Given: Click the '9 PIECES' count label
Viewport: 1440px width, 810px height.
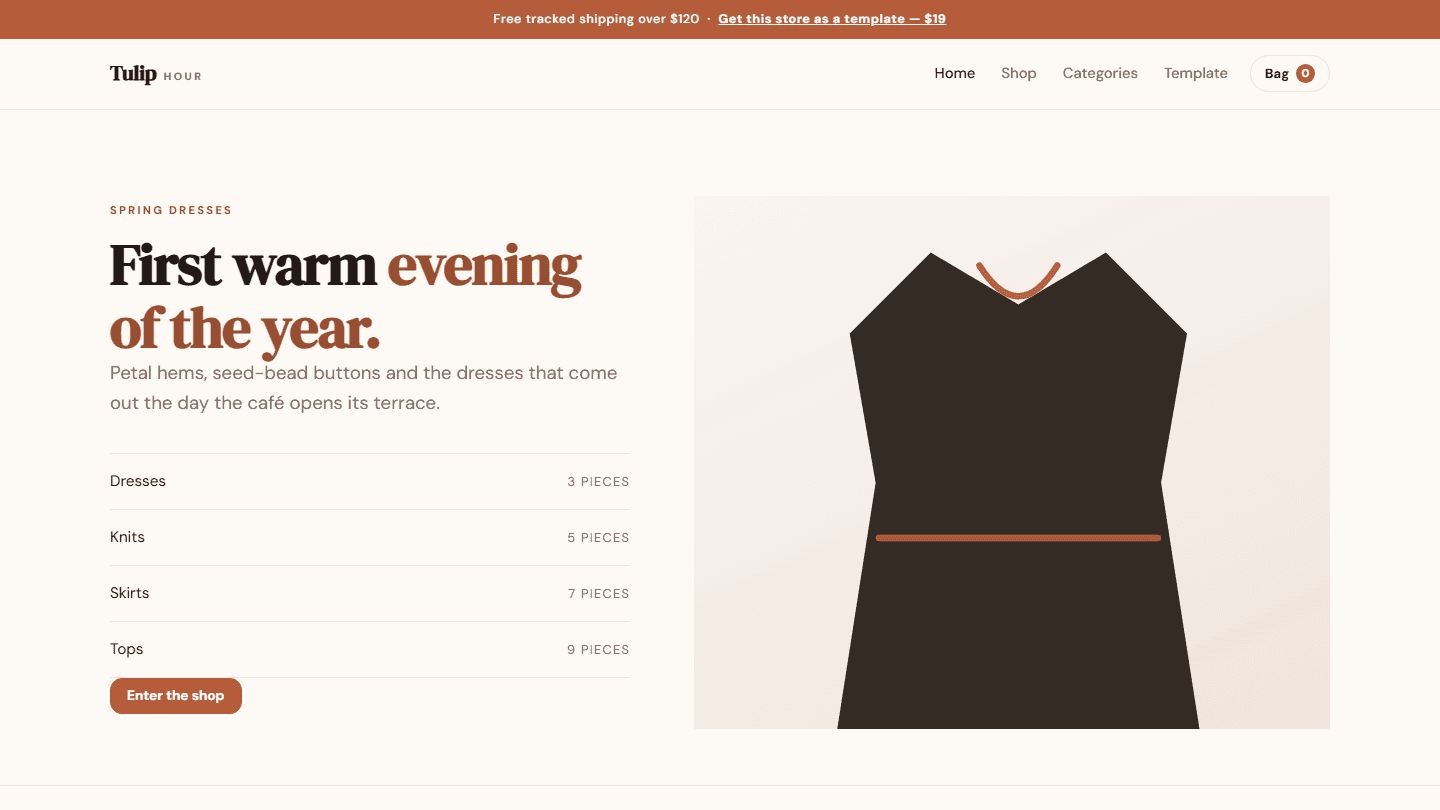Looking at the screenshot, I should click(x=598, y=650).
